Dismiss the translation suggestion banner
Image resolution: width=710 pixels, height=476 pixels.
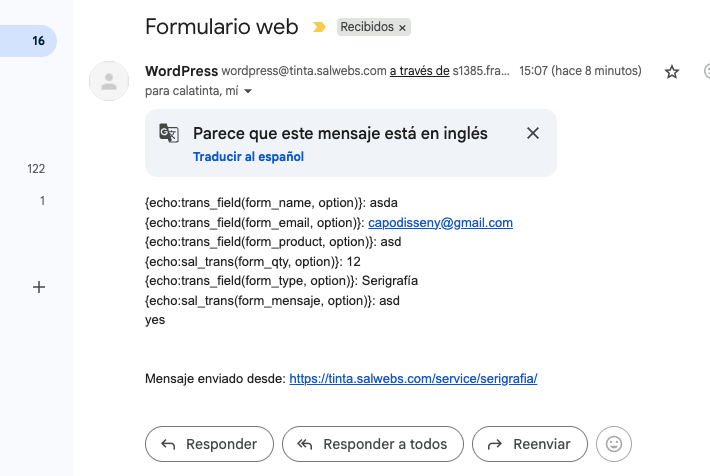(533, 134)
